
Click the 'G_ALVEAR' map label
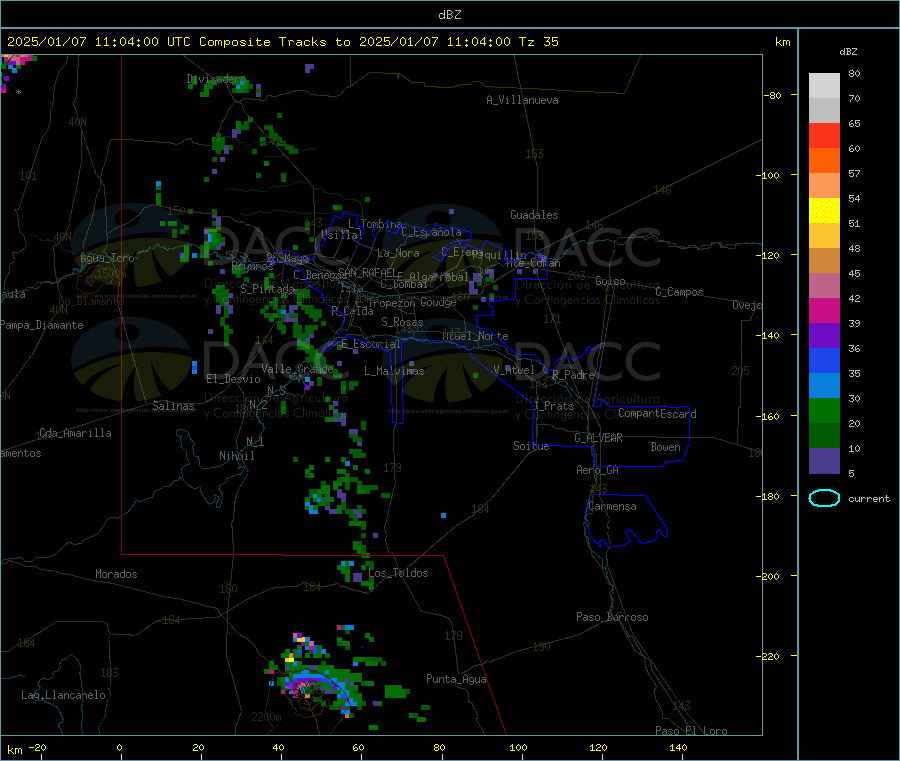598,438
